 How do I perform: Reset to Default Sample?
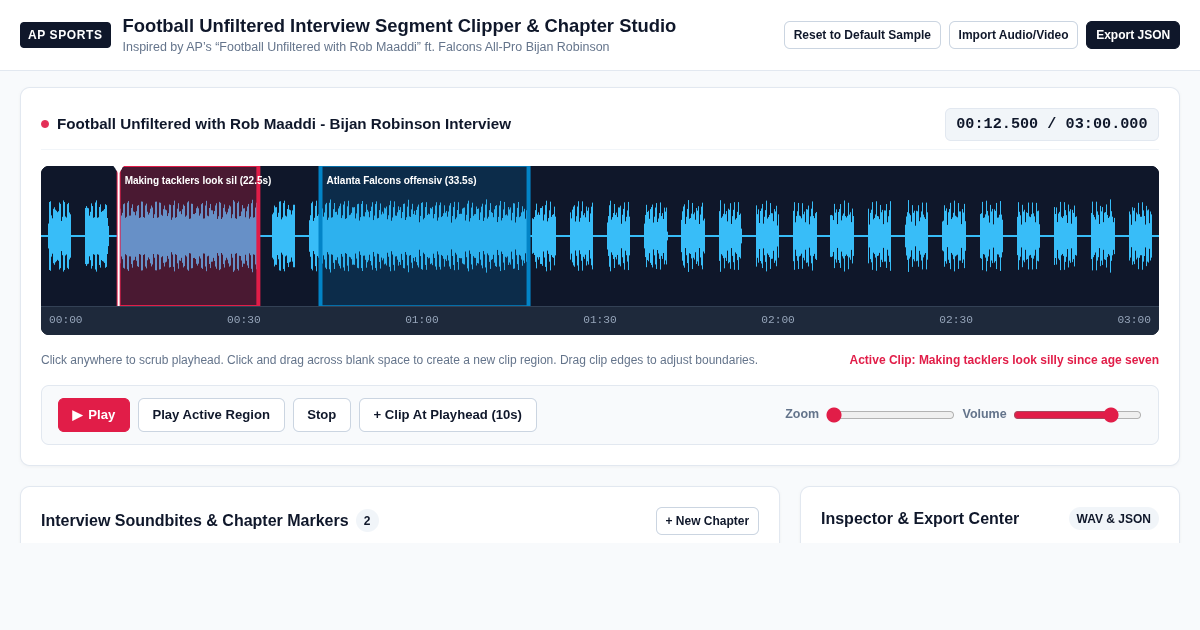coord(862,35)
